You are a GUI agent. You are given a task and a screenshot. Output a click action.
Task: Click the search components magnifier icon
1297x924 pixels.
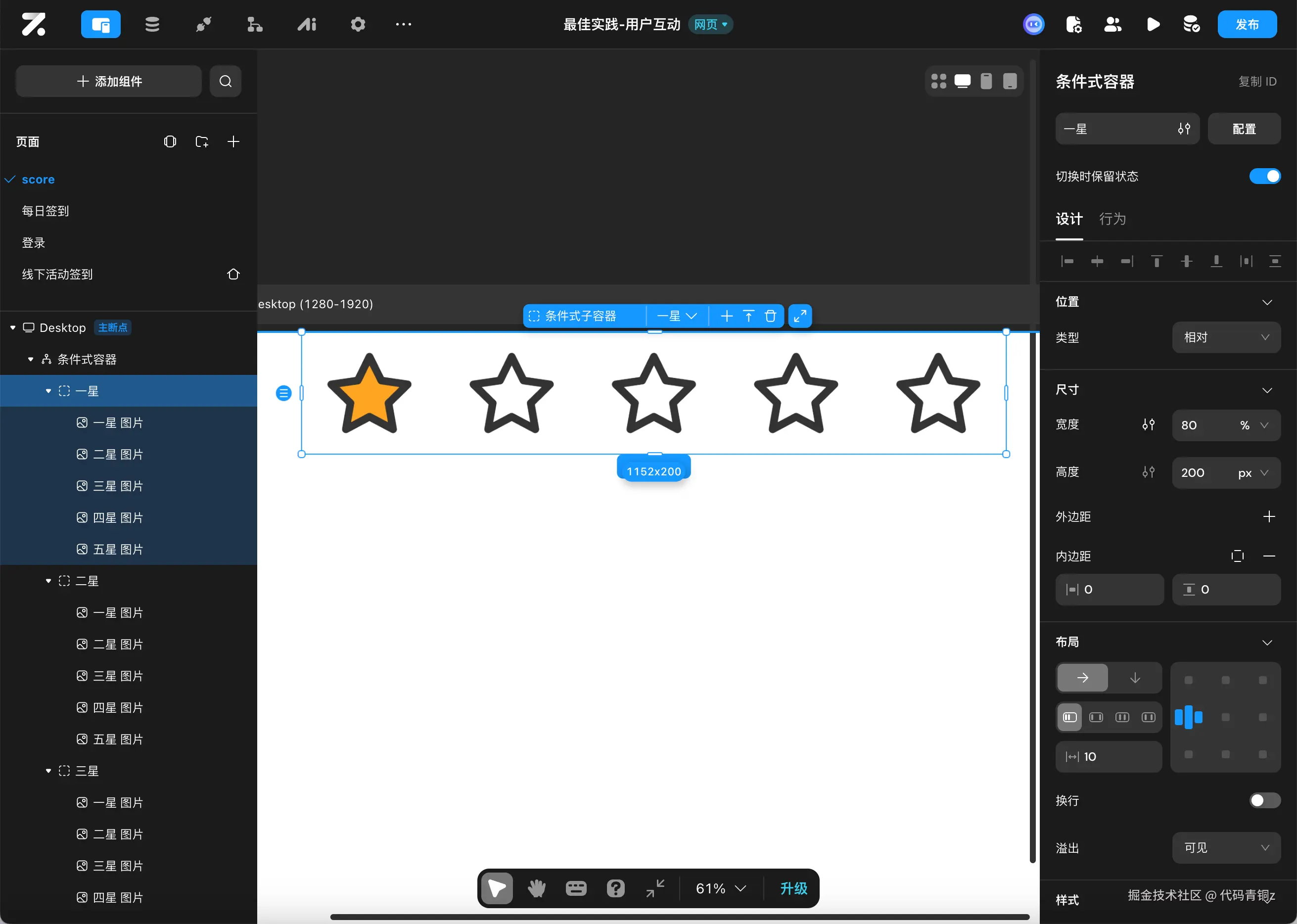(x=225, y=81)
